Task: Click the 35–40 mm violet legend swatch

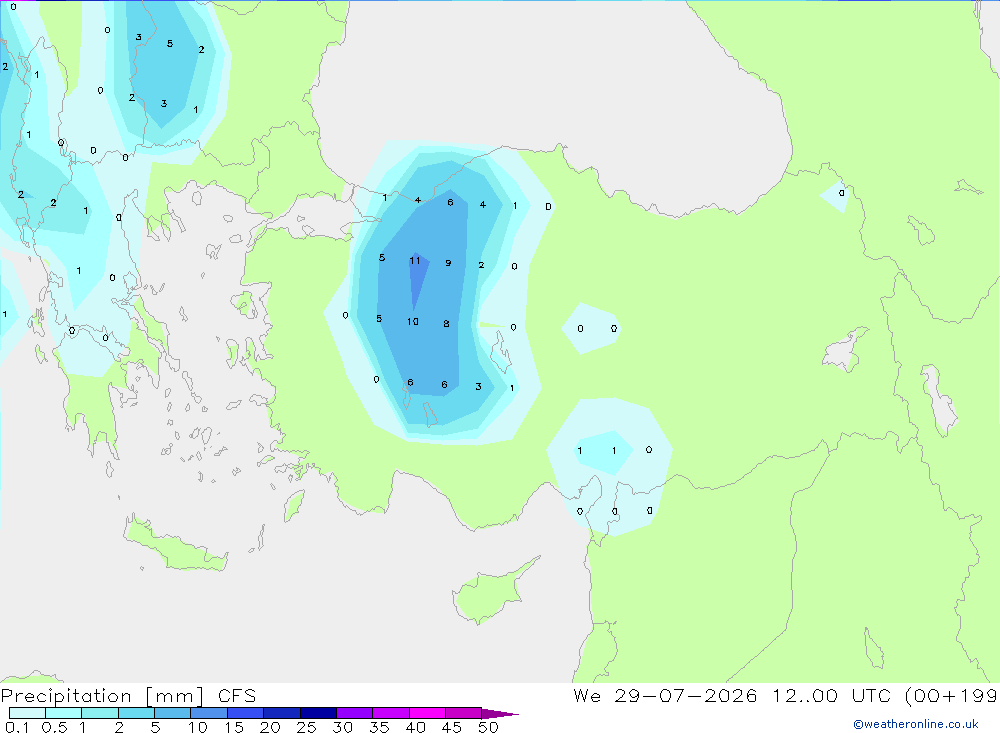Action: pyautogui.click(x=390, y=713)
